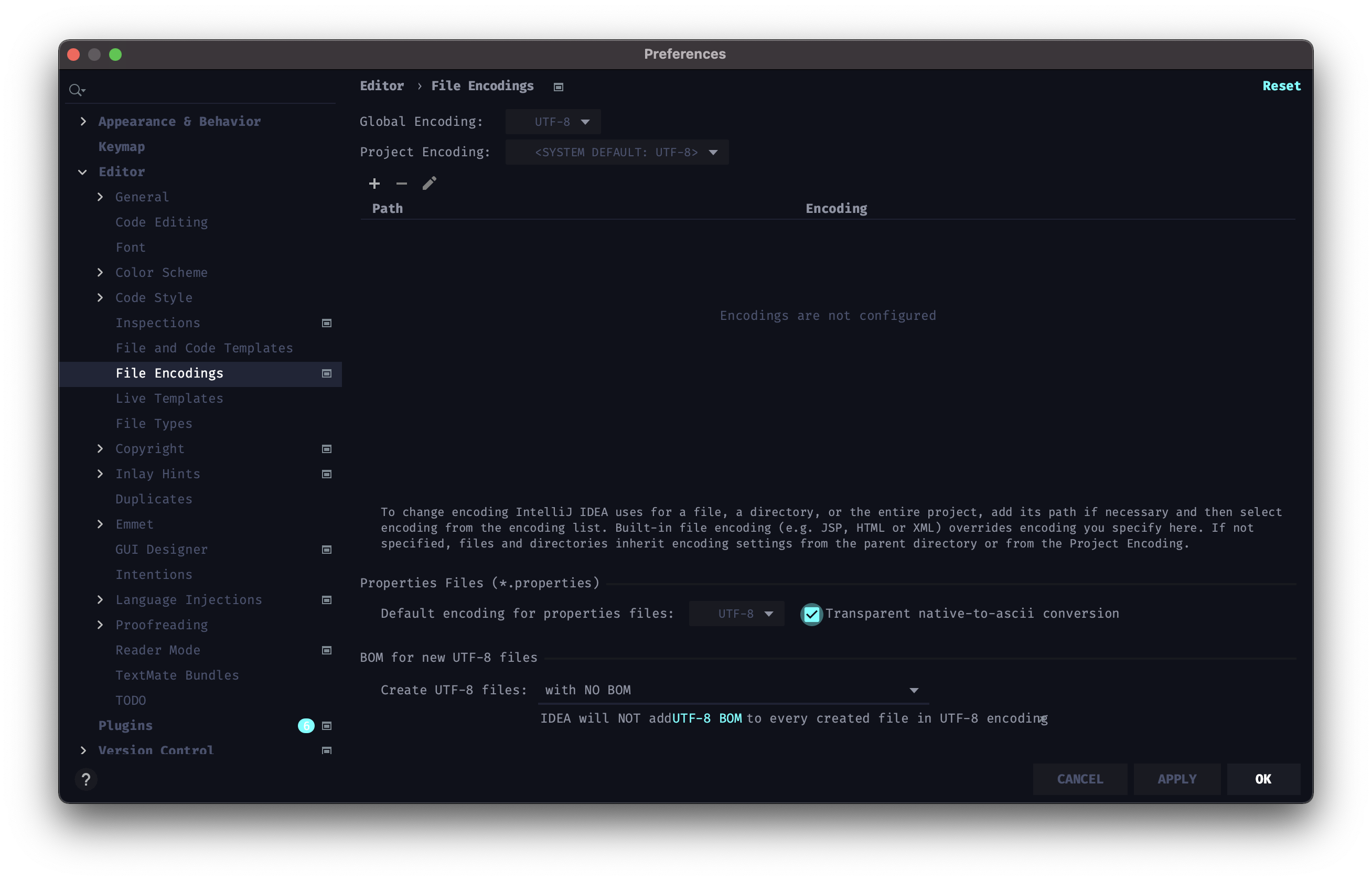
Task: Expand the Appearance & Behavior section
Action: [x=83, y=121]
